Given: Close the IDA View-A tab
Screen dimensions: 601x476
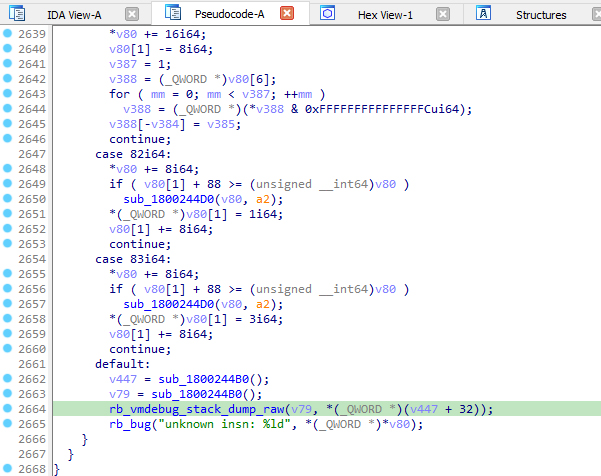Looking at the screenshot, I should coord(132,15).
